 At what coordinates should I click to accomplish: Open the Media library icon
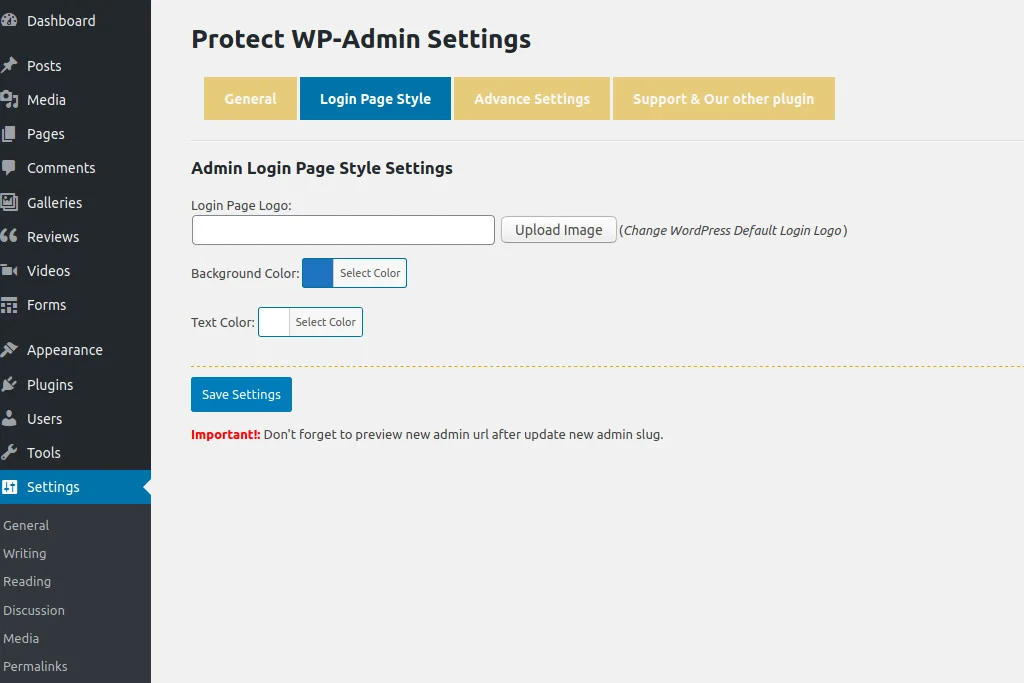[15, 100]
